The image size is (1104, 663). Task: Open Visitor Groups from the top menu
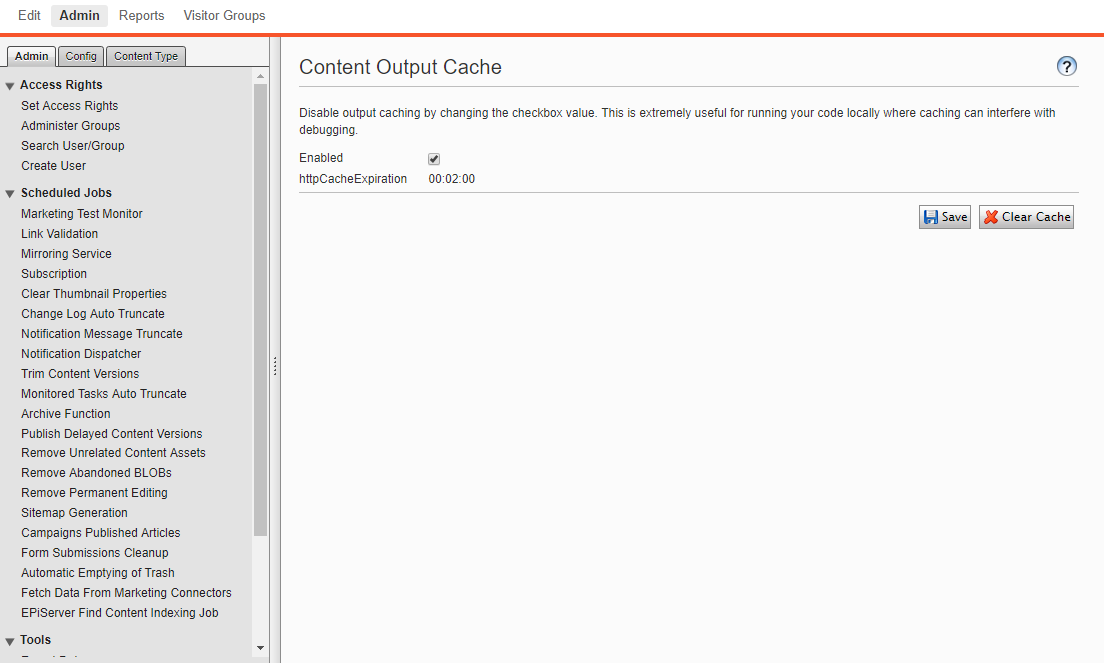[224, 15]
